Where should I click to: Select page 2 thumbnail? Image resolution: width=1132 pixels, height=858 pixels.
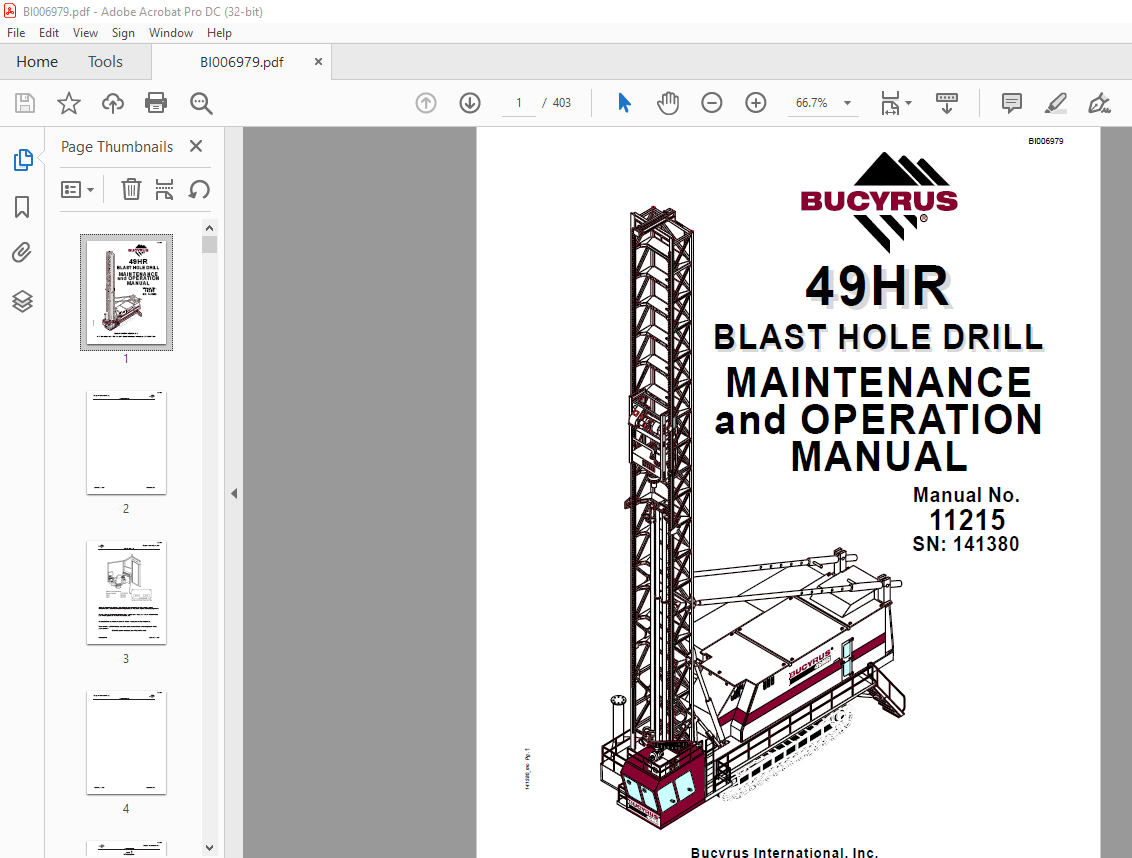coord(126,443)
